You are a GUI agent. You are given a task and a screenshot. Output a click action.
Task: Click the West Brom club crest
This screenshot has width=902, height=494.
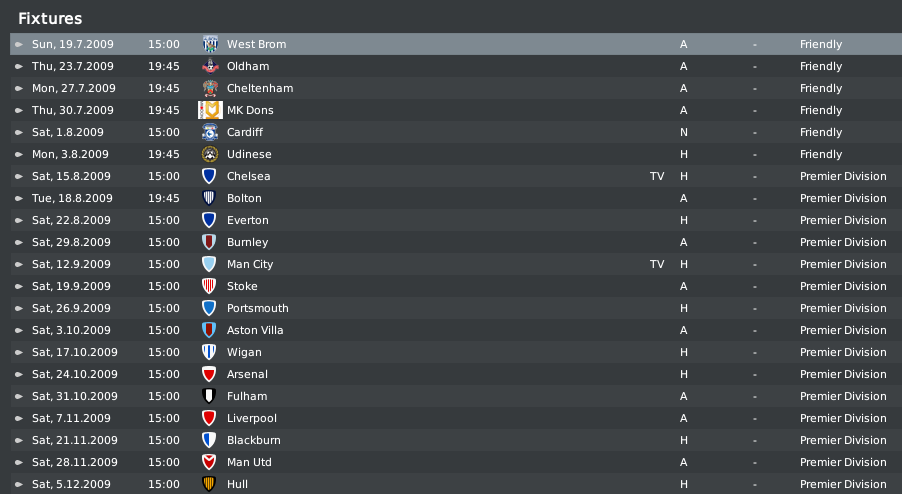pos(210,44)
